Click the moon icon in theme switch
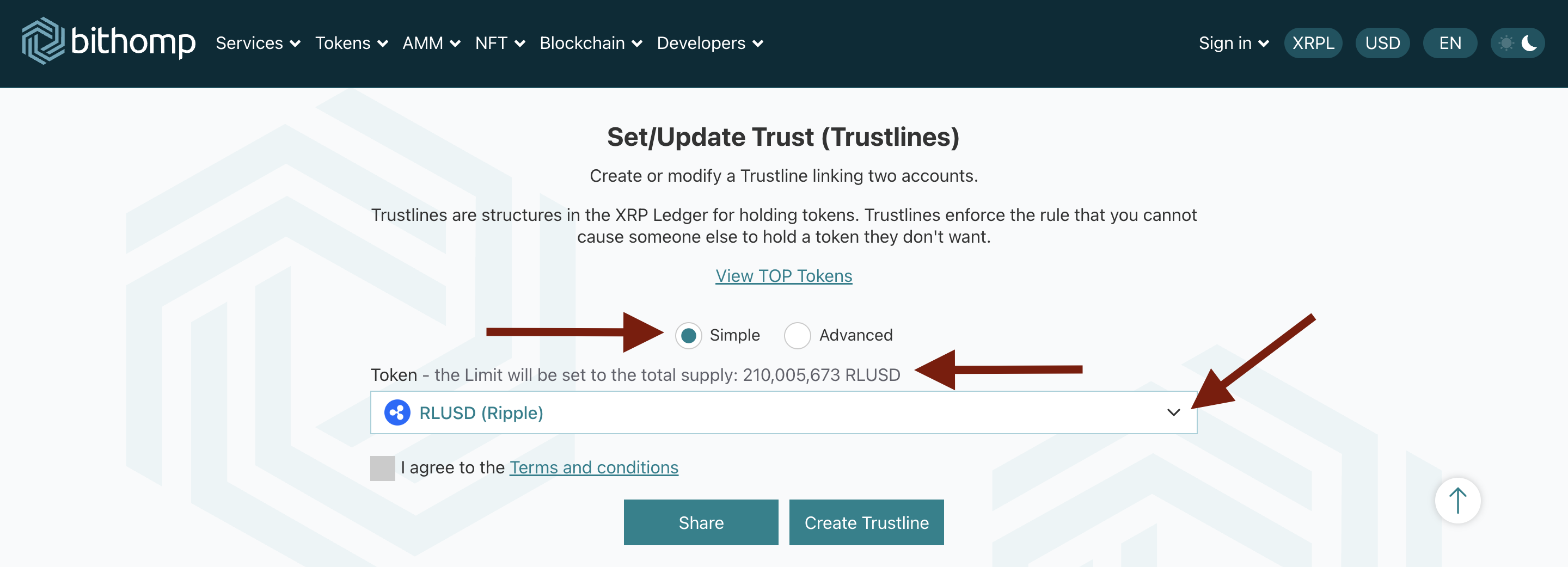This screenshot has width=1568, height=567. (x=1528, y=43)
